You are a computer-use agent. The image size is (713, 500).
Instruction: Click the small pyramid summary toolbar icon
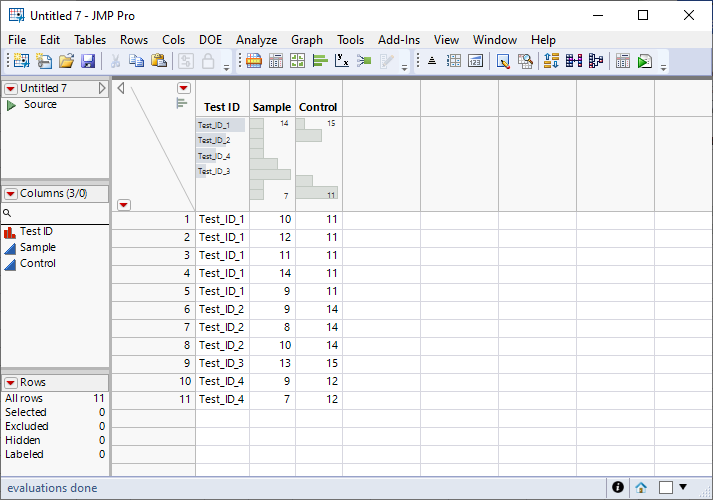[432, 60]
